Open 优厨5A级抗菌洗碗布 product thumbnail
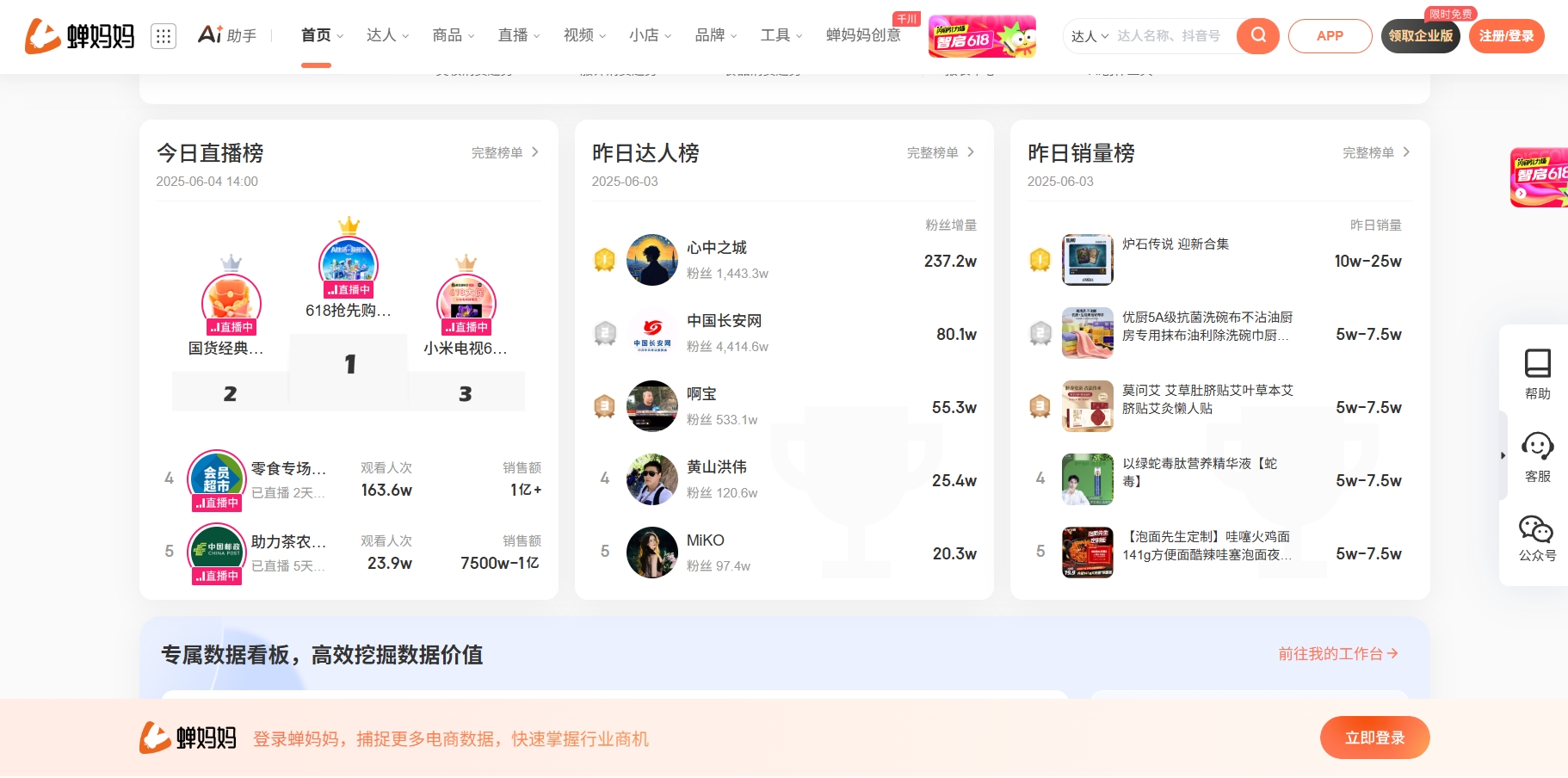1568x778 pixels. click(x=1088, y=333)
